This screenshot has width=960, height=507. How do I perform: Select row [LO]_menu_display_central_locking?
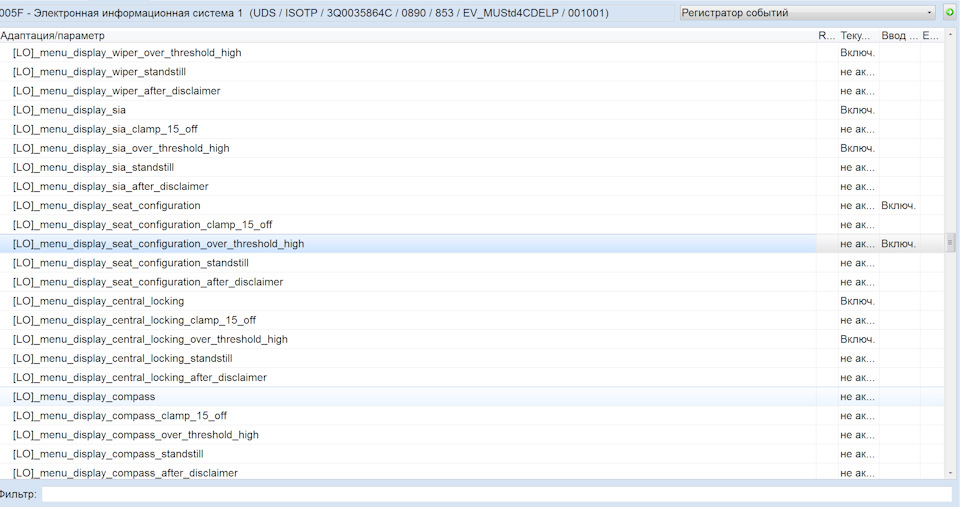pyautogui.click(x=471, y=301)
